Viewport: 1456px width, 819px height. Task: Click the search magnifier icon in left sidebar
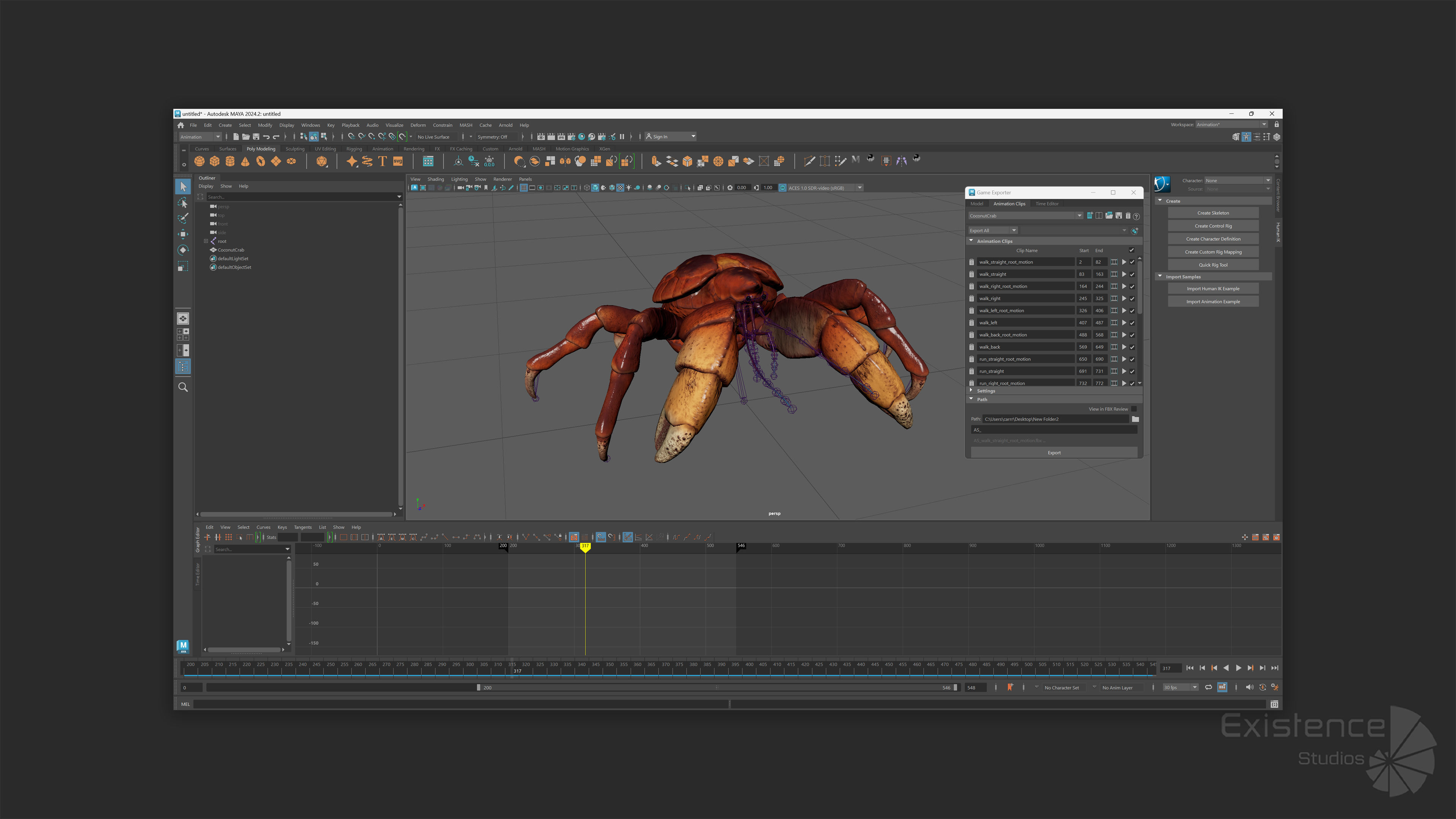click(x=182, y=387)
